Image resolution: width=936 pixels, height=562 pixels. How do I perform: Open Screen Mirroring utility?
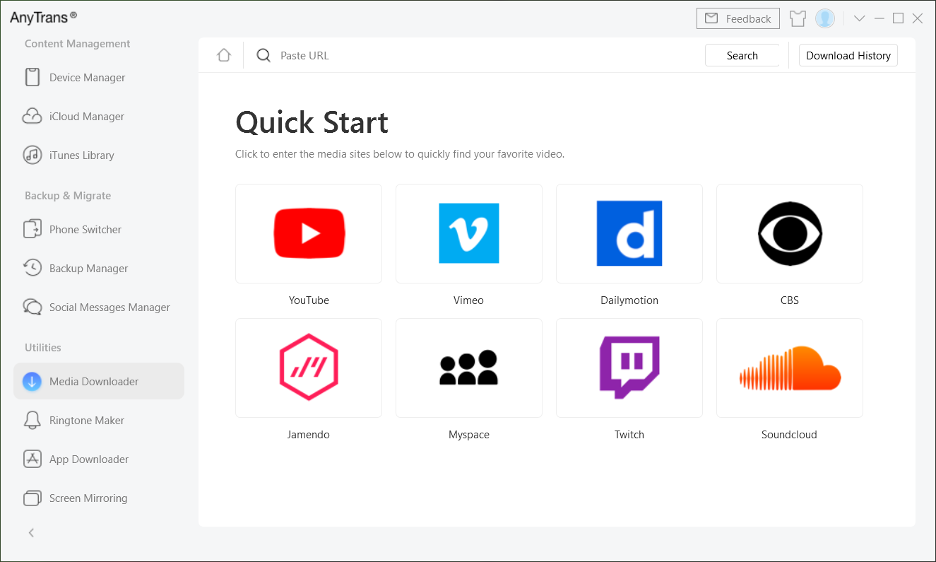(98, 498)
